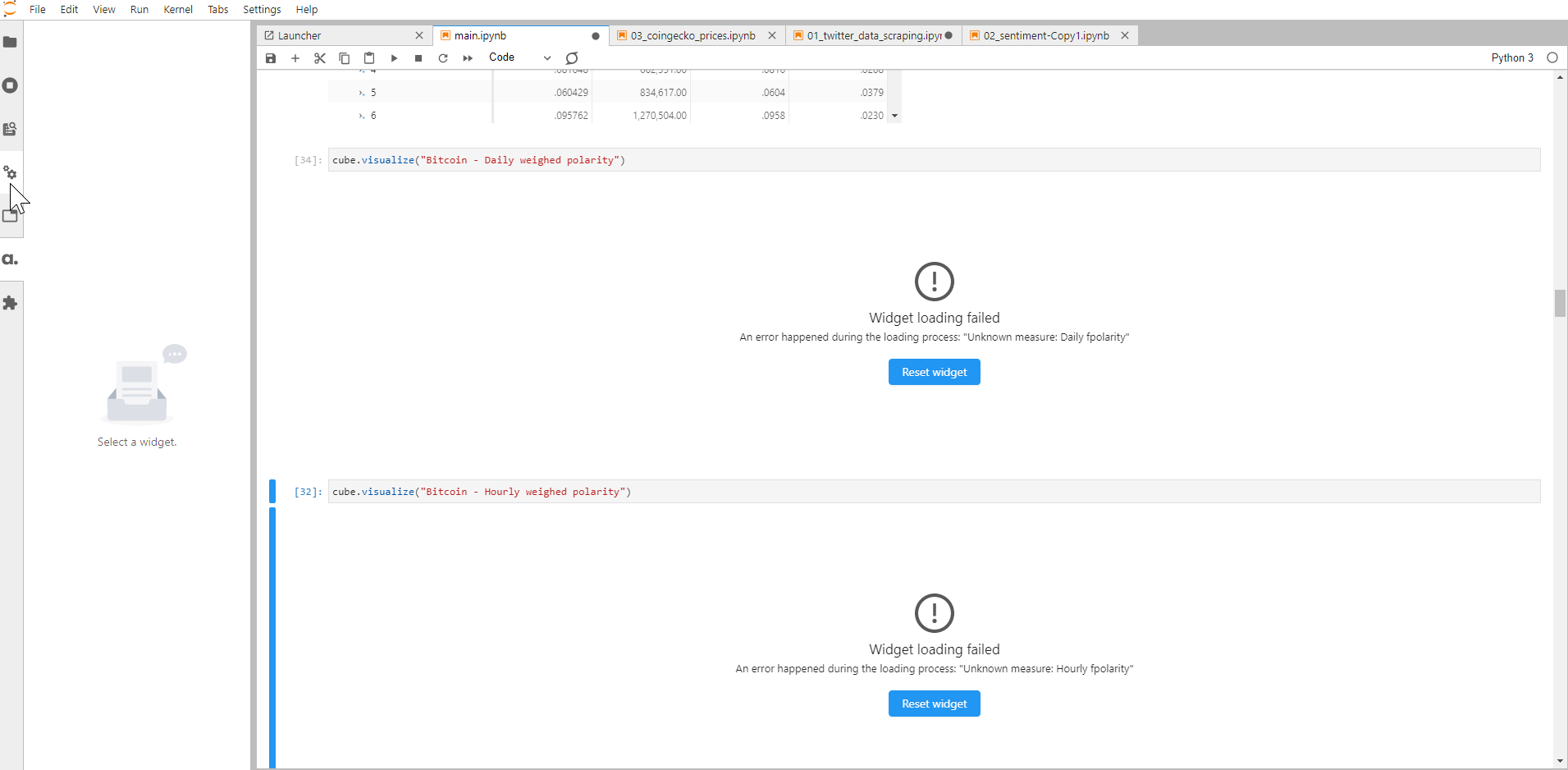Open the column options chevron in the table
This screenshot has height=770, width=1568.
click(x=894, y=116)
